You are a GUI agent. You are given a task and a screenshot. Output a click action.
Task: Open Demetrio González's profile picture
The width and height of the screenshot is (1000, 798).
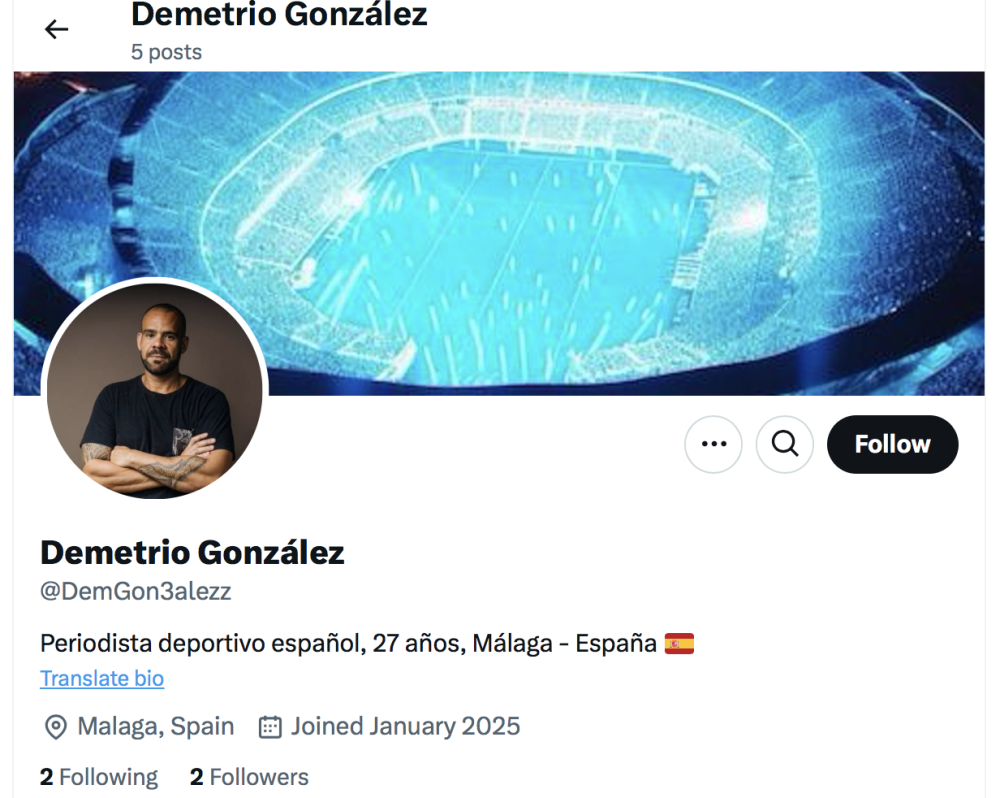coord(155,390)
